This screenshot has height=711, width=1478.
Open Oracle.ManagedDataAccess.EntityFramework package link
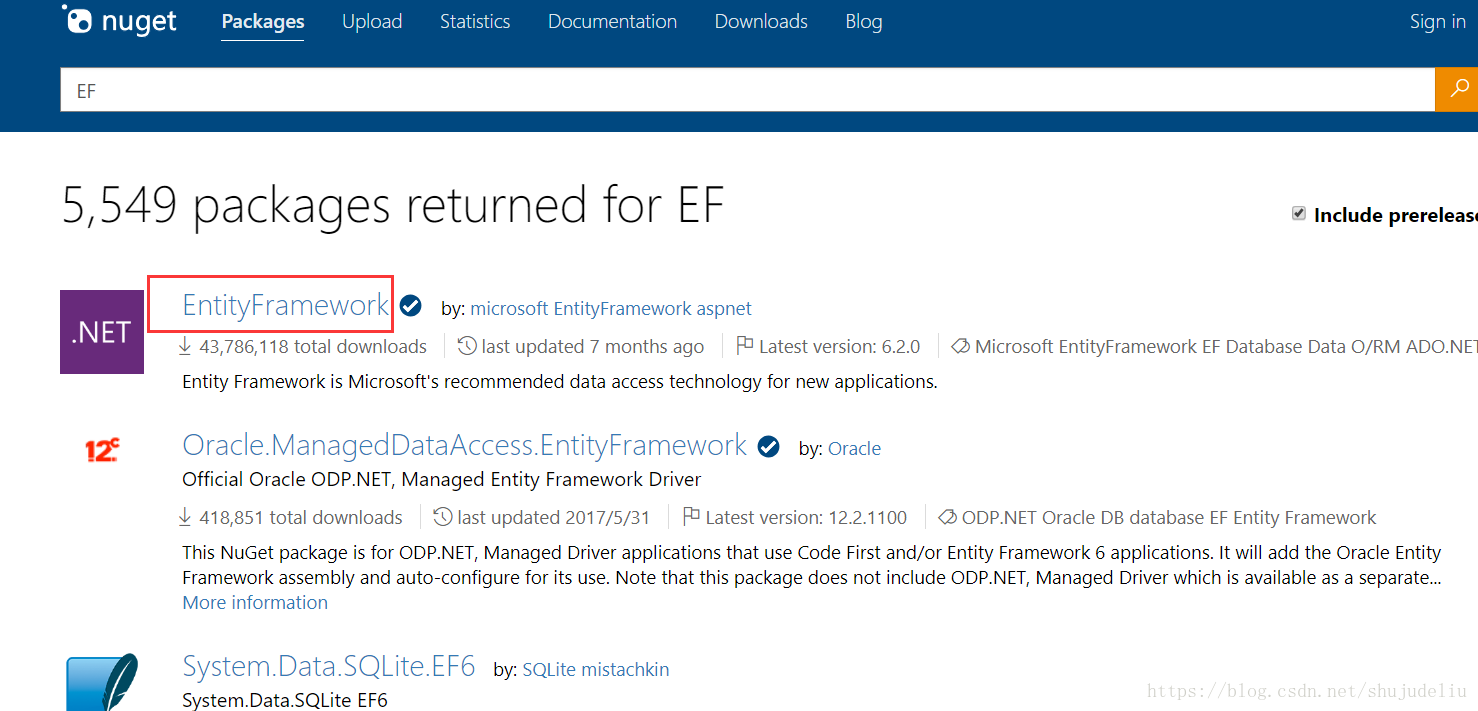coord(464,445)
